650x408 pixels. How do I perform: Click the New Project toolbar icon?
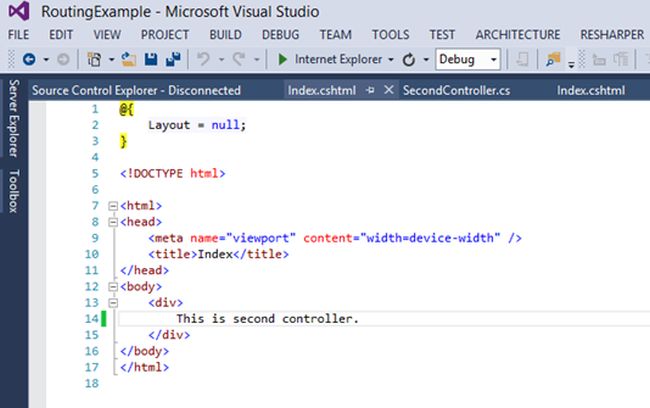tap(93, 60)
